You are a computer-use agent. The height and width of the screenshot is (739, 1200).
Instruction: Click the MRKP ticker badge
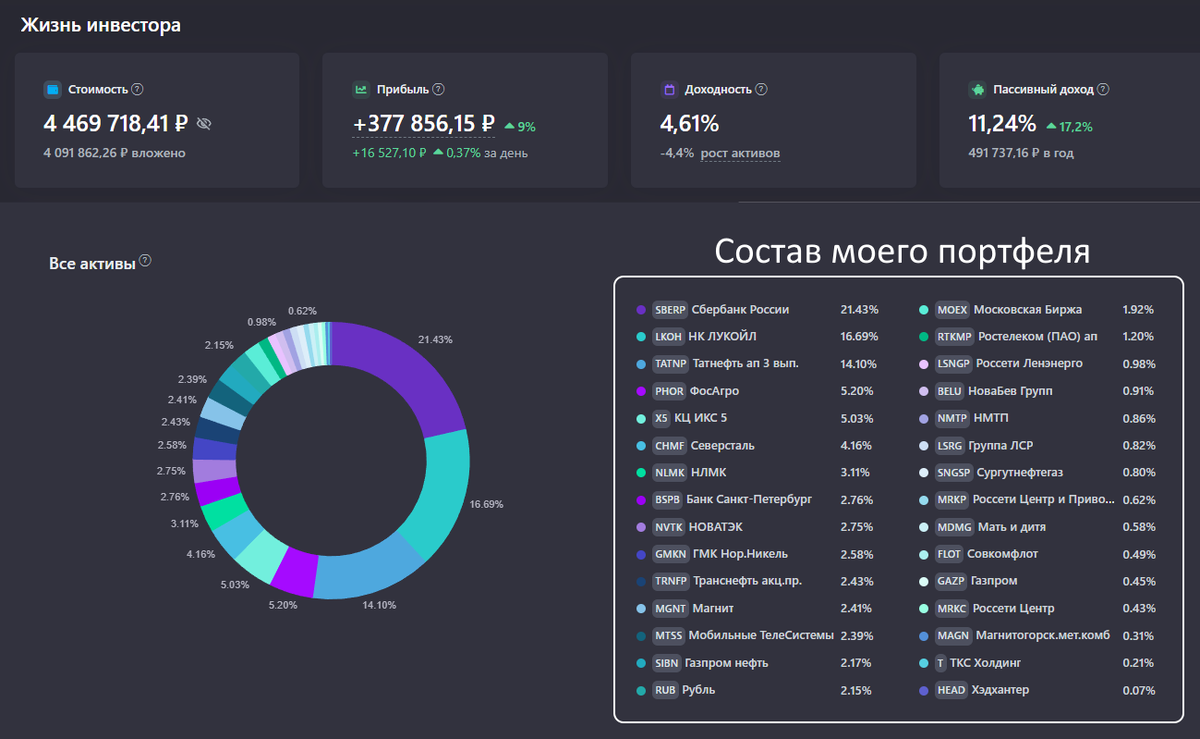point(954,499)
